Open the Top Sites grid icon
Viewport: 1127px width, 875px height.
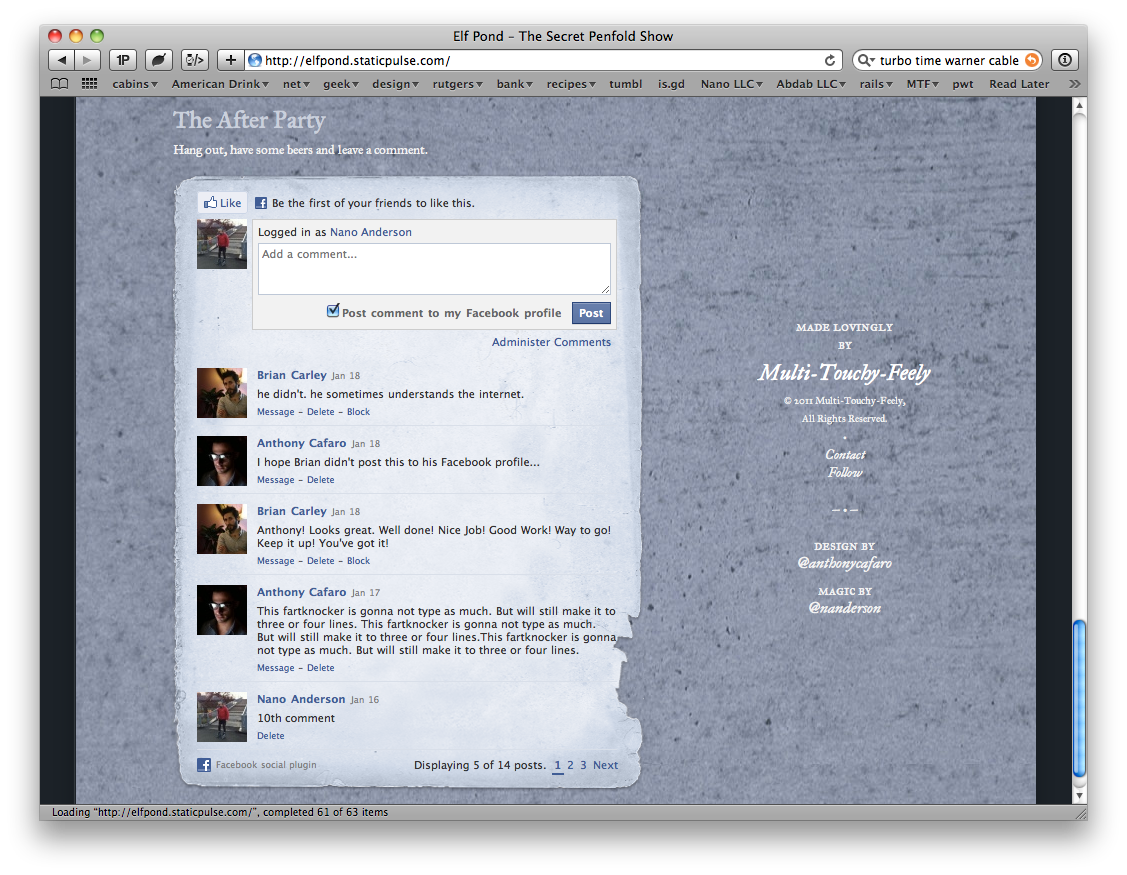coord(90,84)
